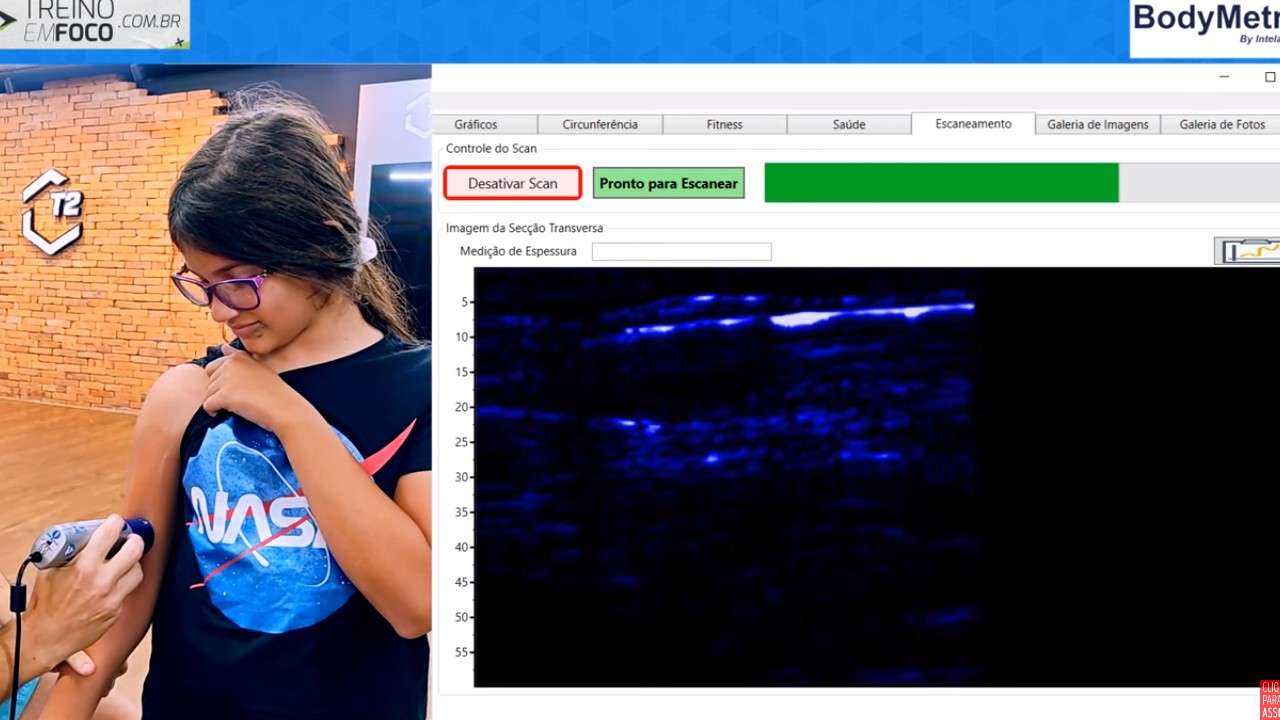The image size is (1280, 720).
Task: Click the 'Medição de Espessura' label
Action: pyautogui.click(x=518, y=251)
